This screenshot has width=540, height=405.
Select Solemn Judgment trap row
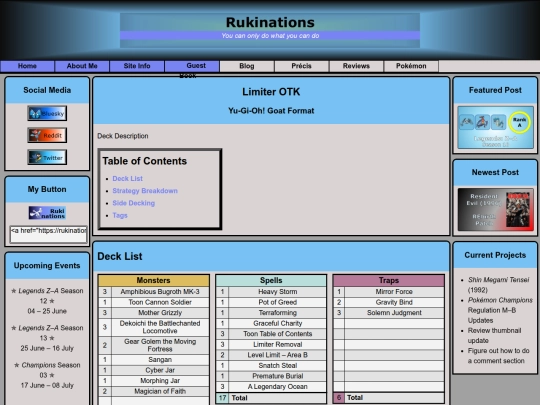(389, 313)
